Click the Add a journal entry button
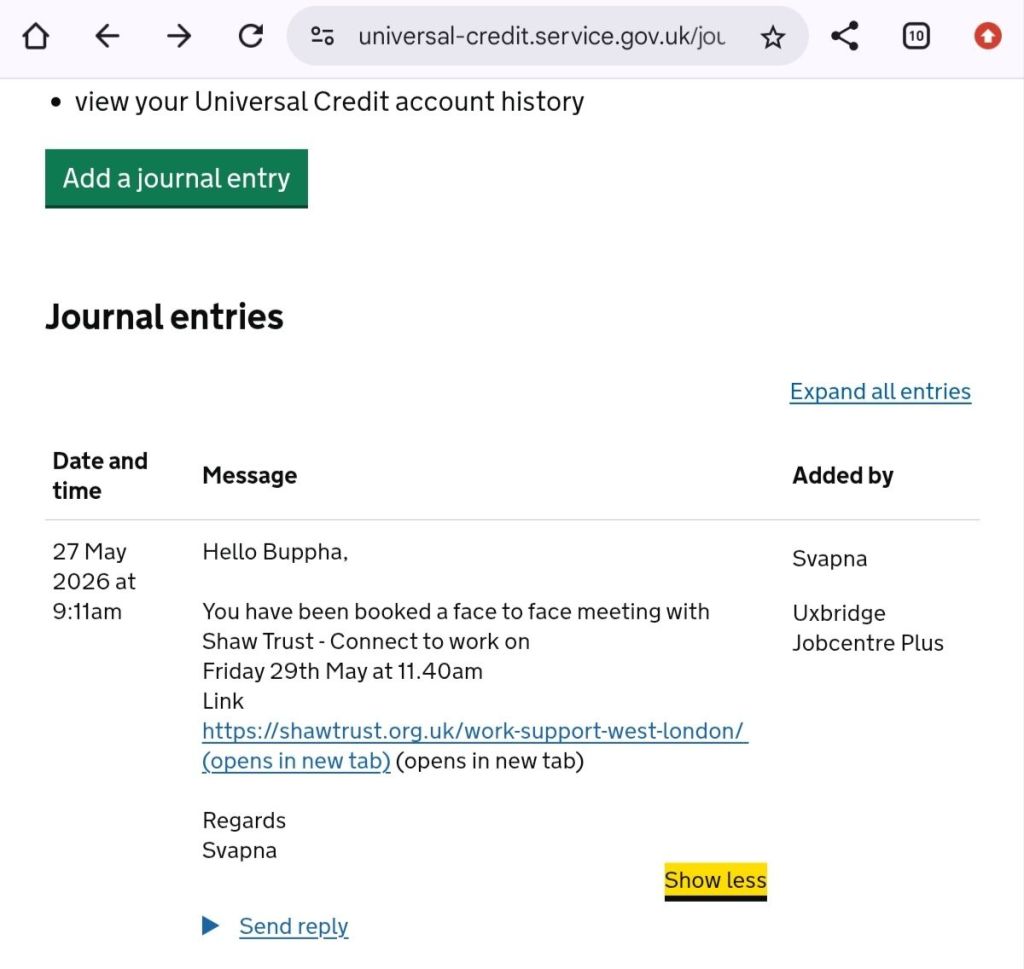 click(176, 178)
